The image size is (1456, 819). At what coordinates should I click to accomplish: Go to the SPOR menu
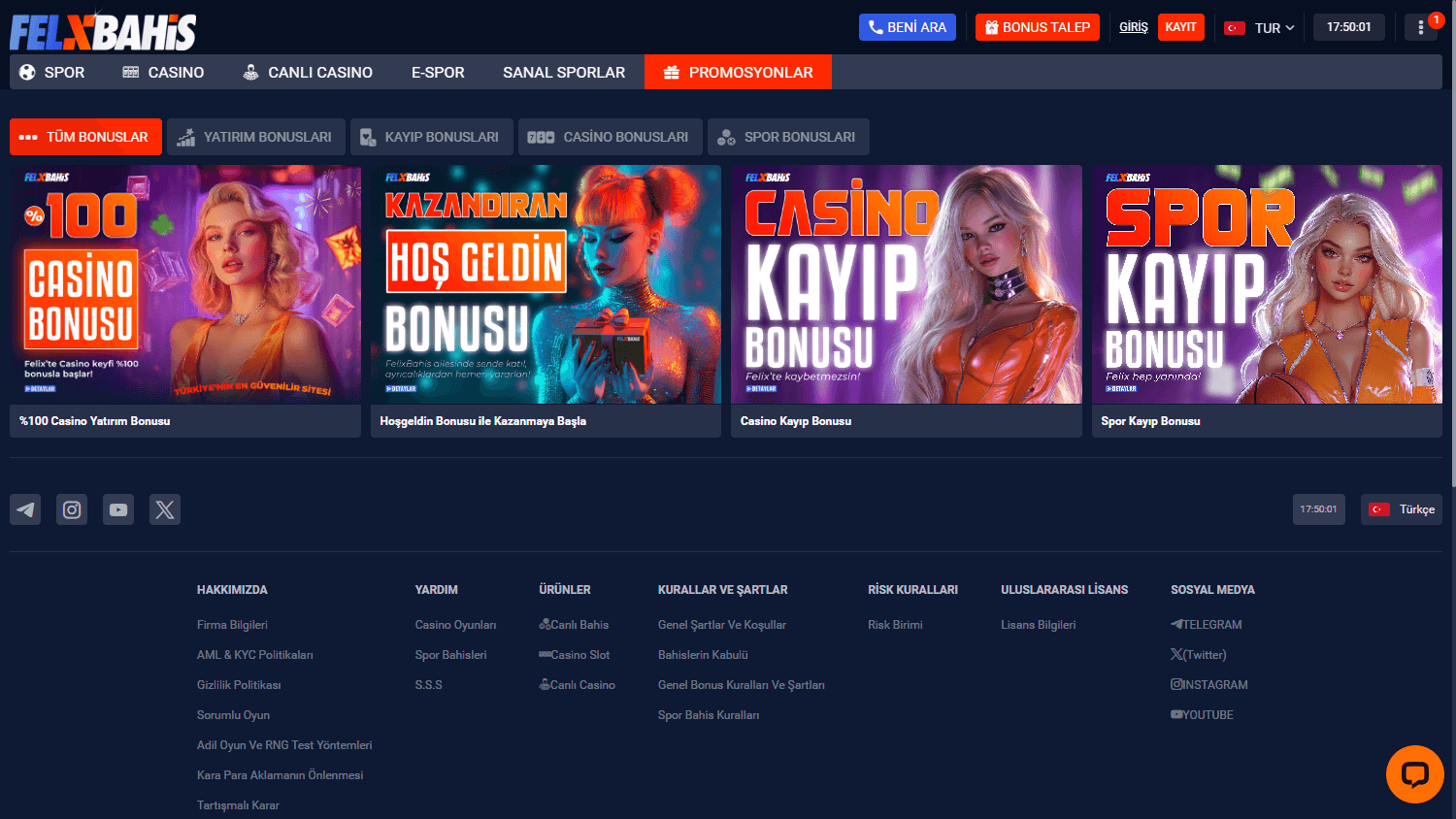point(52,72)
